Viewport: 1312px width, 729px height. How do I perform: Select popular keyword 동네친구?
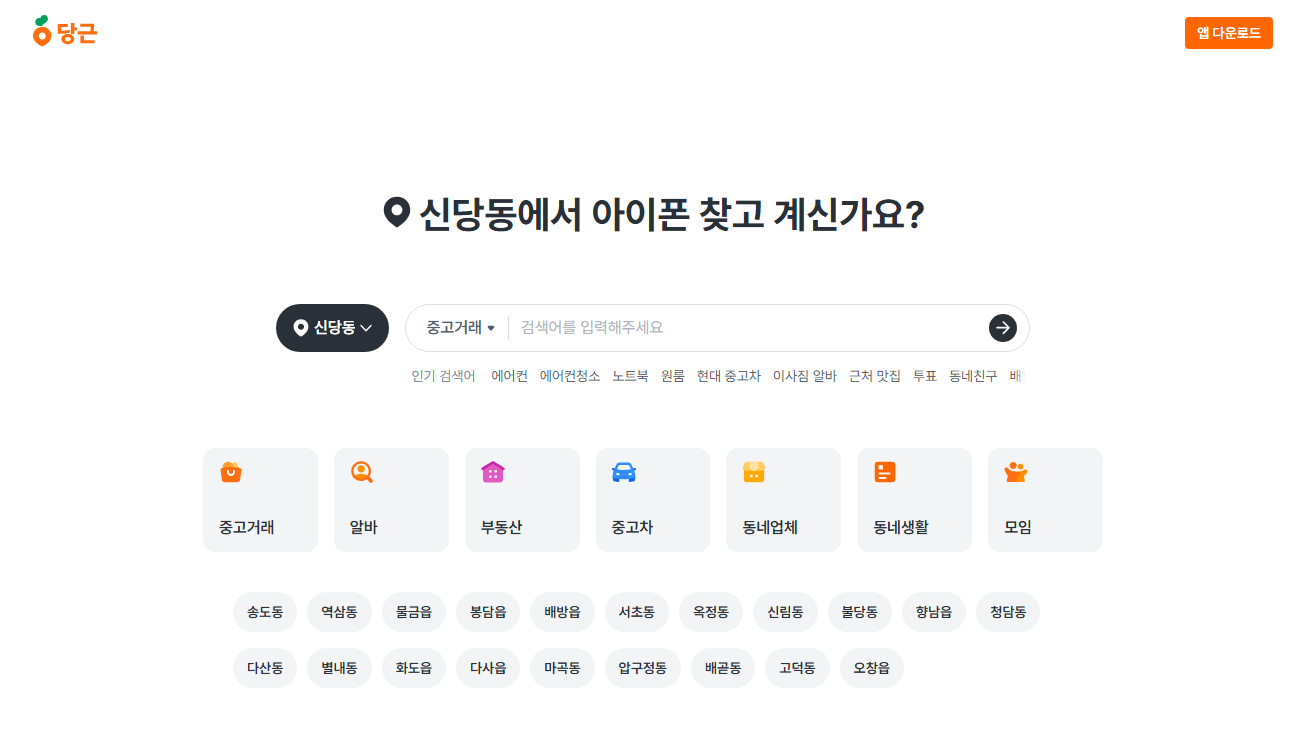pyautogui.click(x=973, y=377)
